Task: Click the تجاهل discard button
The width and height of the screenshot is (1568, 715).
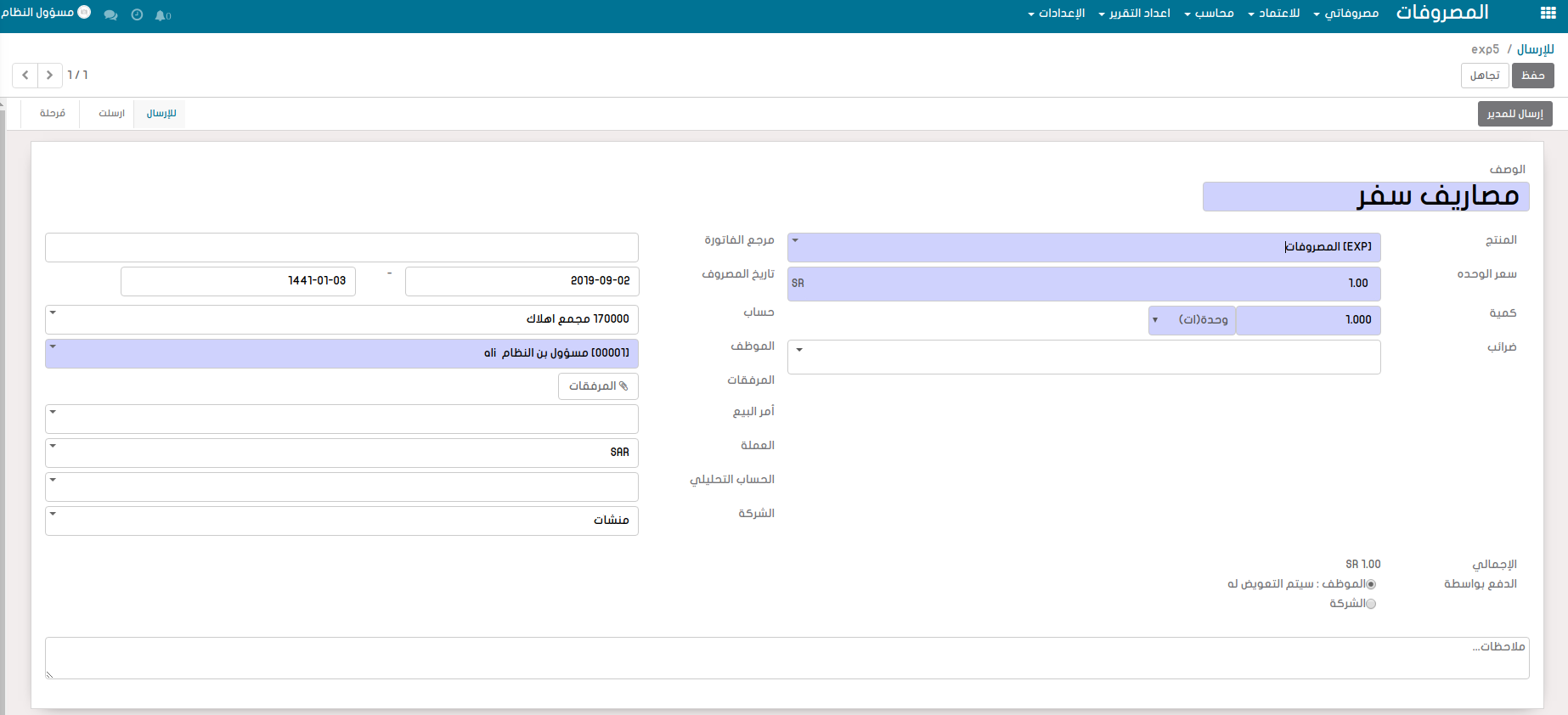Action: 1484,76
